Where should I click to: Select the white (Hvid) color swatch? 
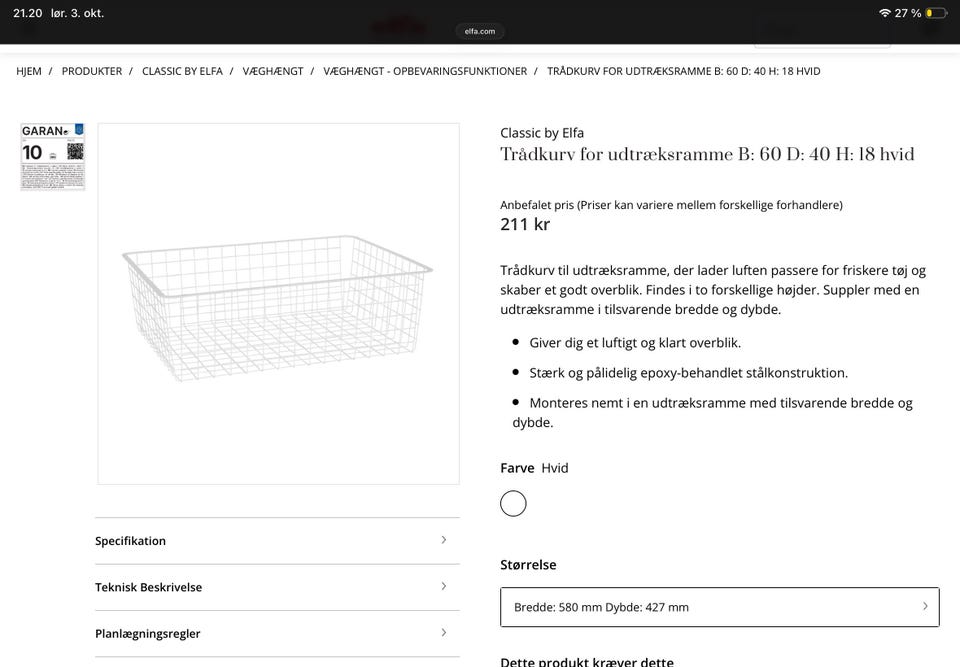point(513,503)
